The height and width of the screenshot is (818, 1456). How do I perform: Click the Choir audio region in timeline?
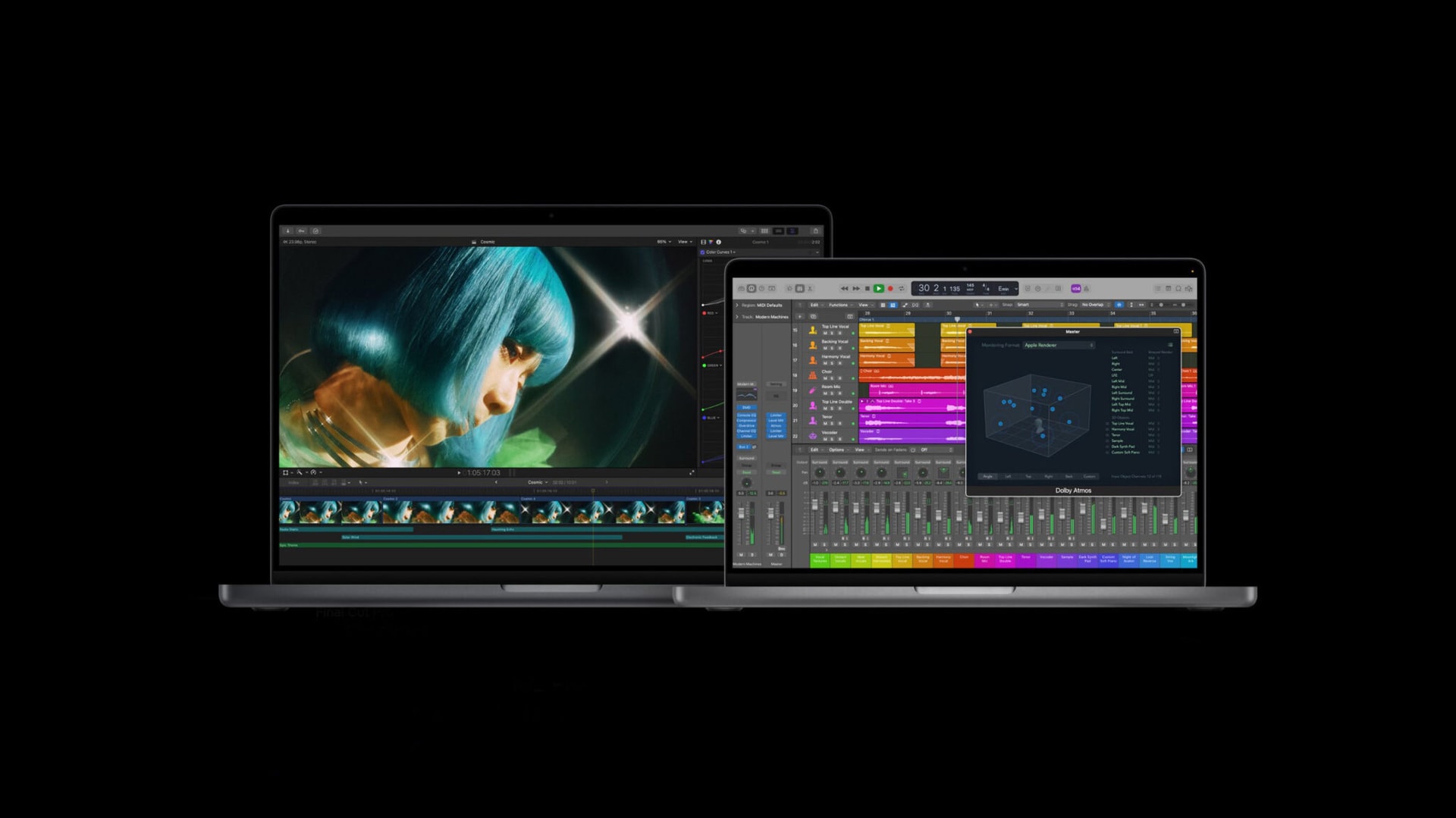[910, 375]
